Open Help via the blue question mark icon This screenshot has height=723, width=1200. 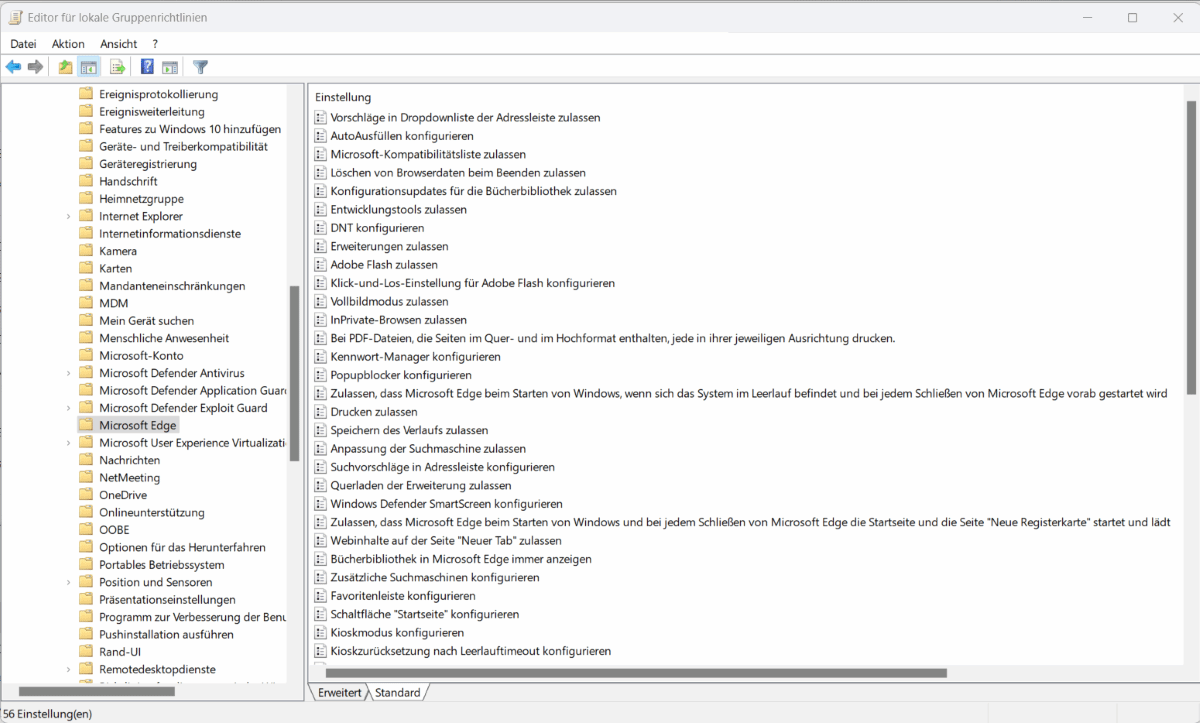[147, 67]
